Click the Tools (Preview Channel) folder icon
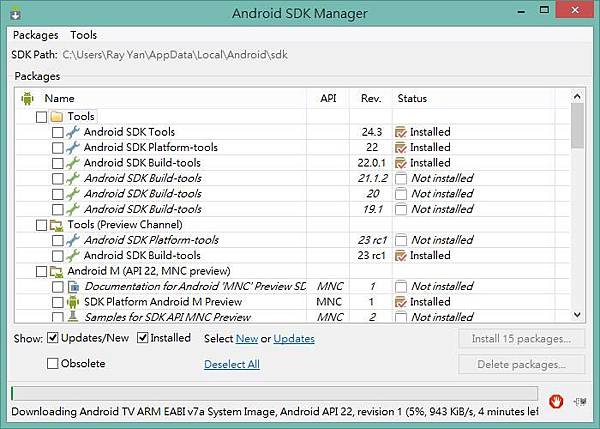 coord(57,225)
